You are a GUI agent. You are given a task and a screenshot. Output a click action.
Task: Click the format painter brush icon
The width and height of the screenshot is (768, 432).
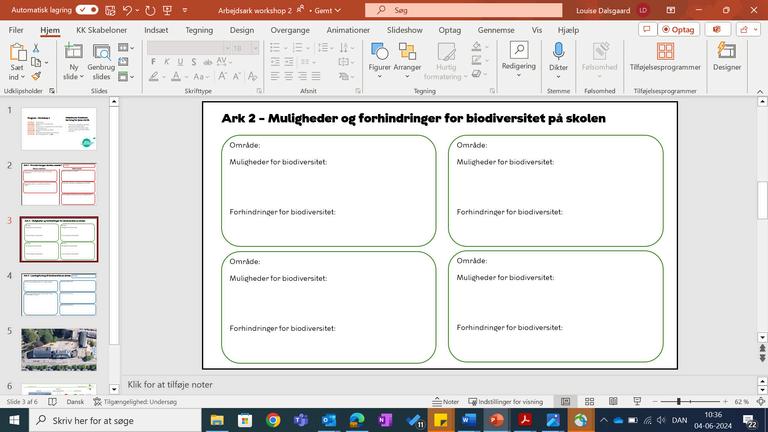tap(36, 76)
